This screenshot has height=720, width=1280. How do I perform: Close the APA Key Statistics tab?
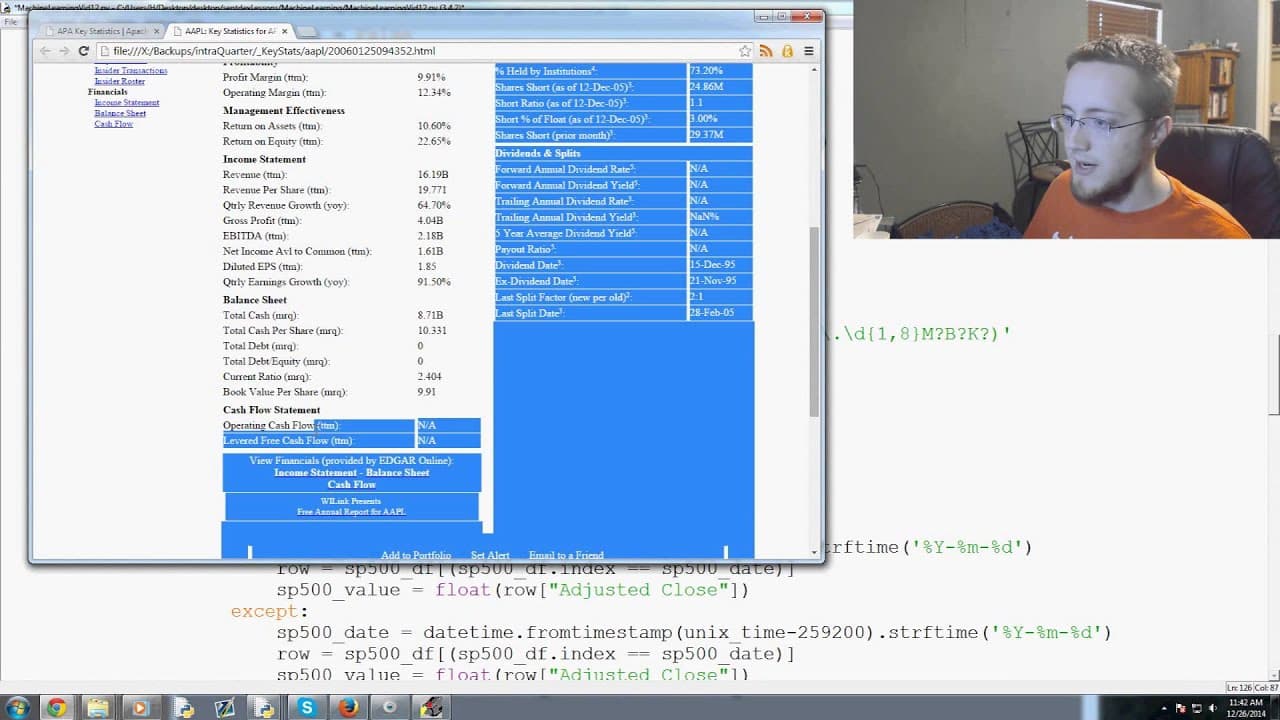pos(156,31)
